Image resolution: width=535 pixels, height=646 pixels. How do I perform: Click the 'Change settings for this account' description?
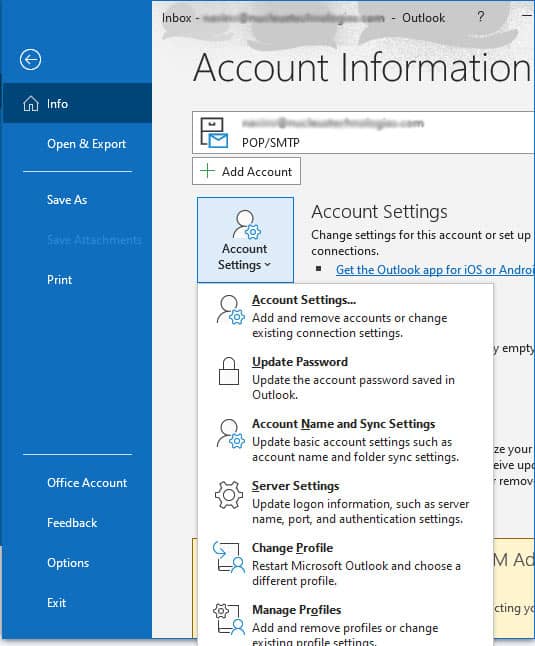[421, 243]
